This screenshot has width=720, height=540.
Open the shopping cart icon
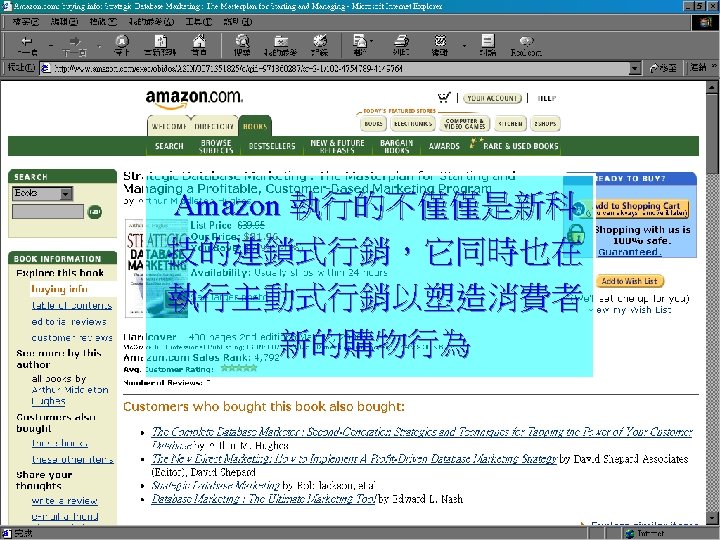pos(444,97)
